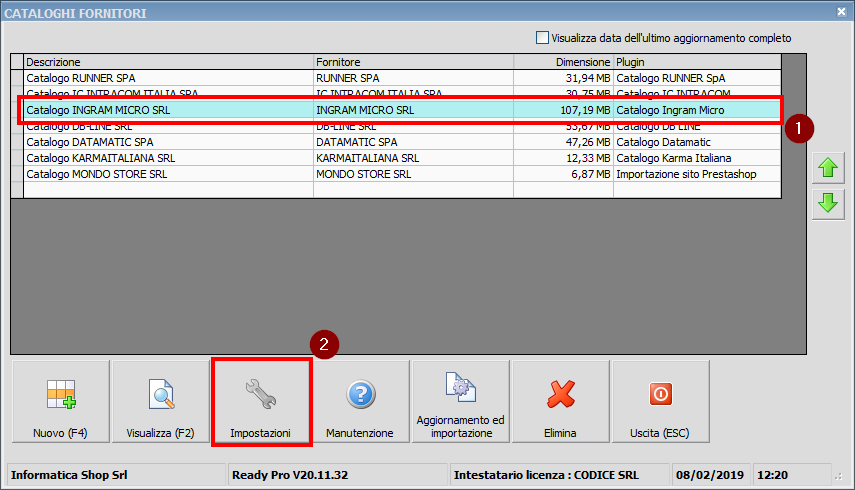Image resolution: width=855 pixels, height=490 pixels.
Task: Click plugin cell Catalogo Datamatic
Action: [x=697, y=142]
